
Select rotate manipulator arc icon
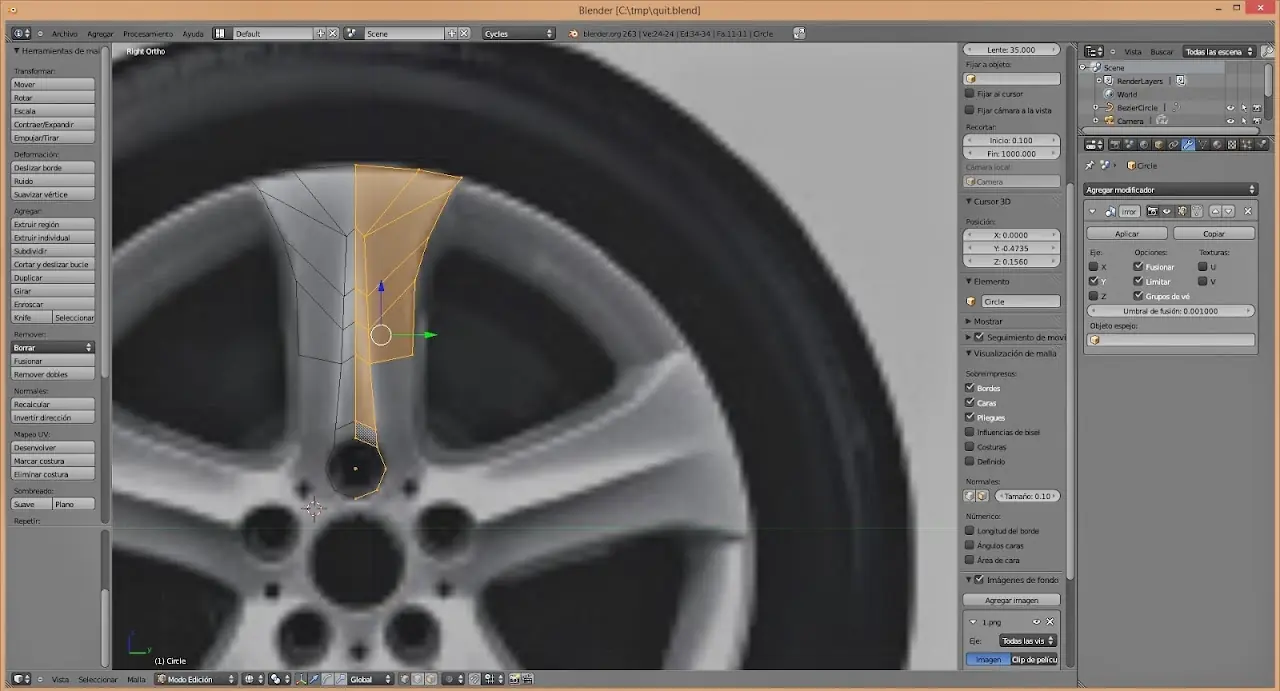click(x=327, y=679)
